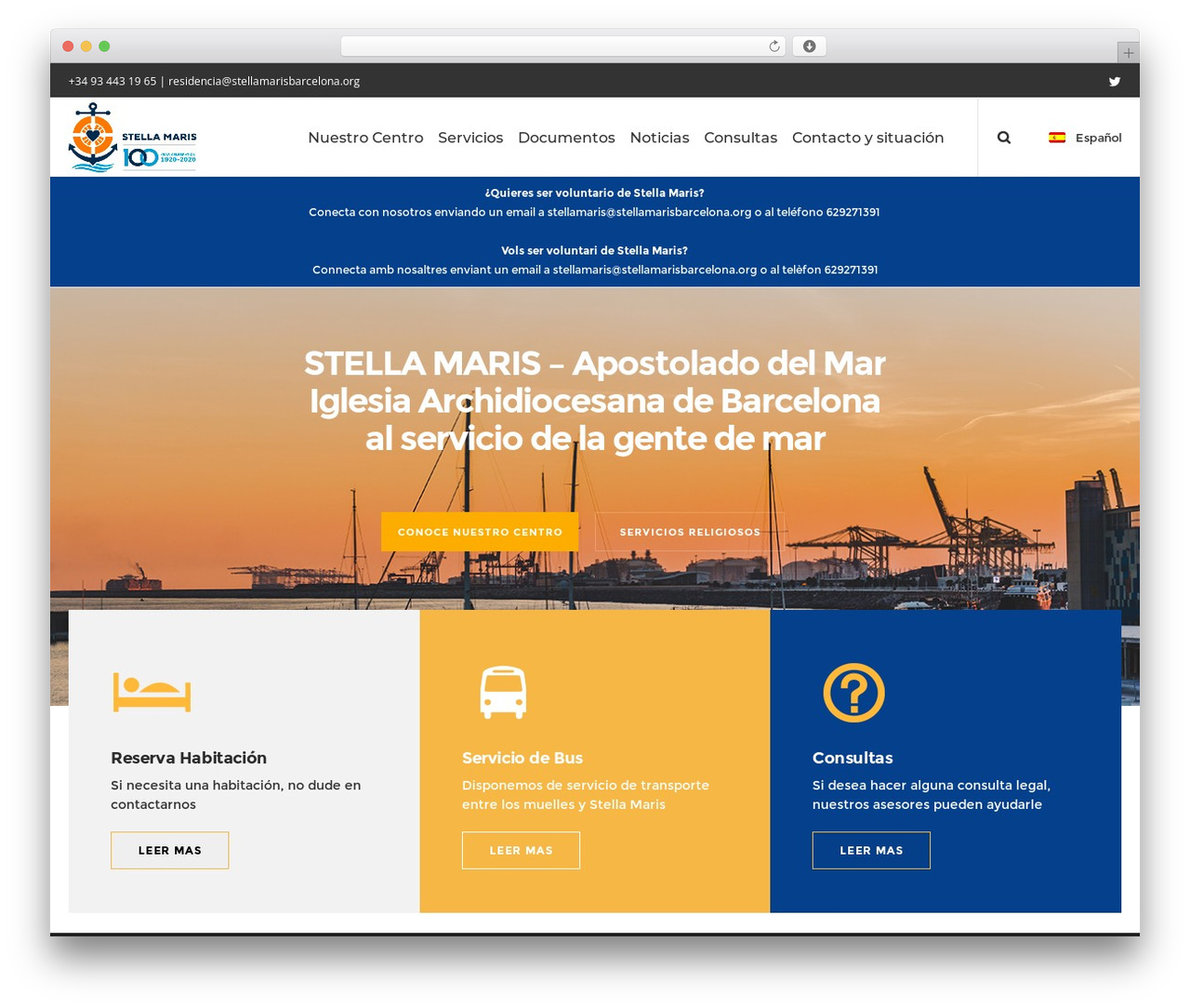This screenshot has height=1008, width=1190.
Task: Open the Nuestro Centro menu
Action: tap(365, 138)
